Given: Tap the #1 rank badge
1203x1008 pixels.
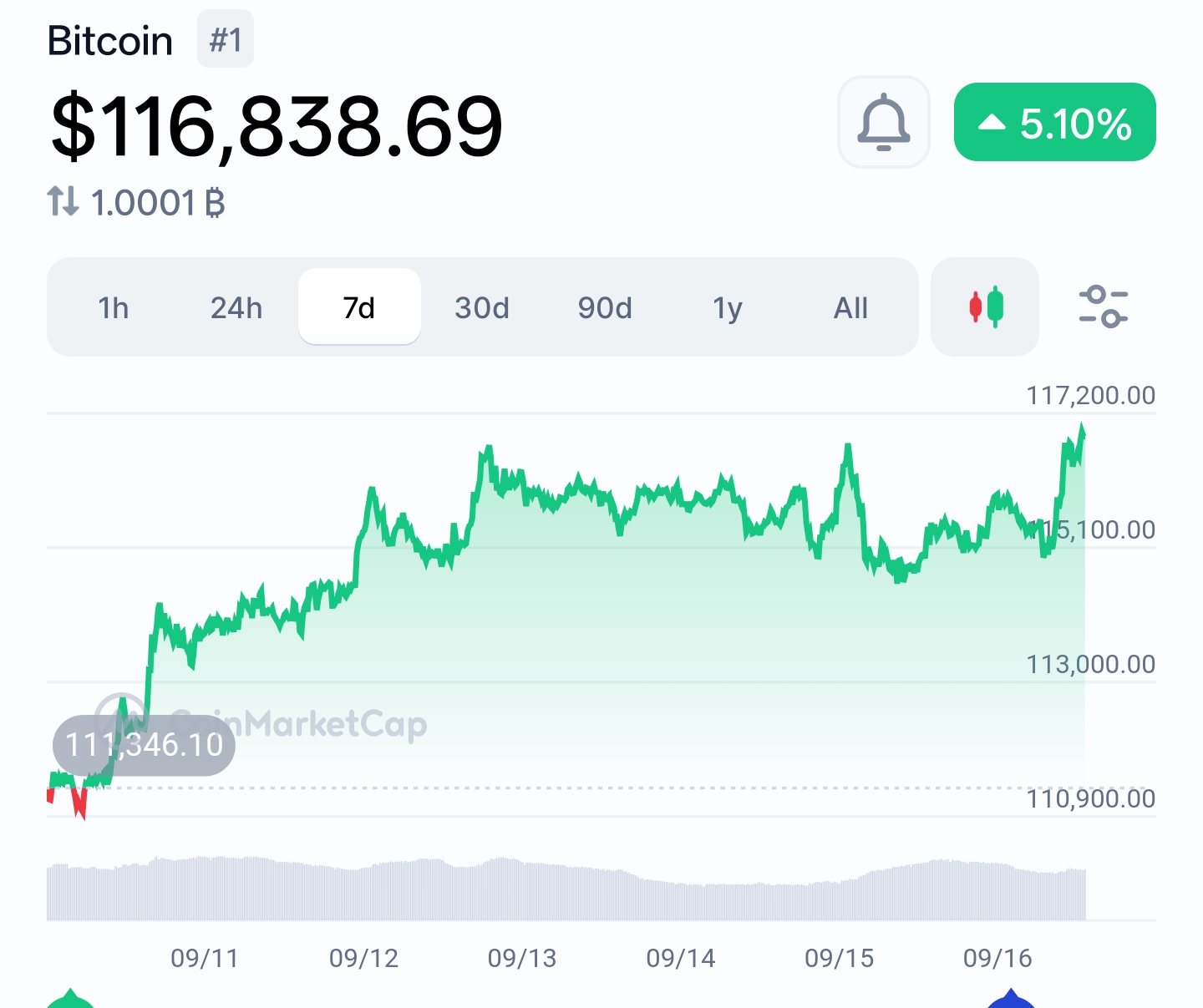Looking at the screenshot, I should (226, 39).
